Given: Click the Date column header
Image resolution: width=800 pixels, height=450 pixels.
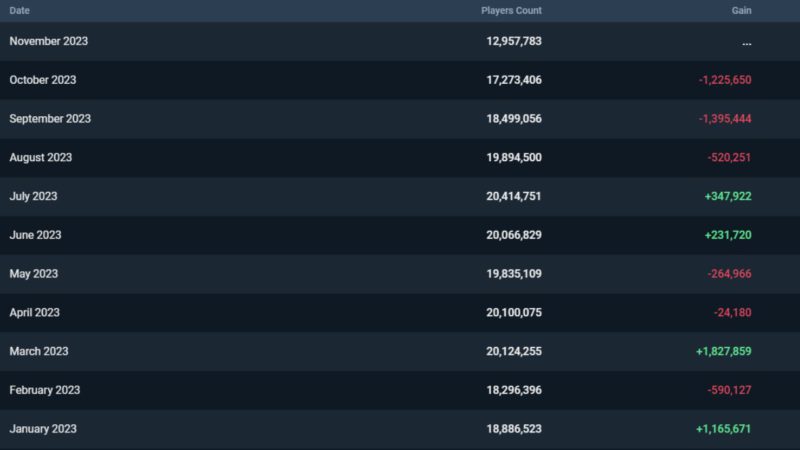Looking at the screenshot, I should pos(19,10).
